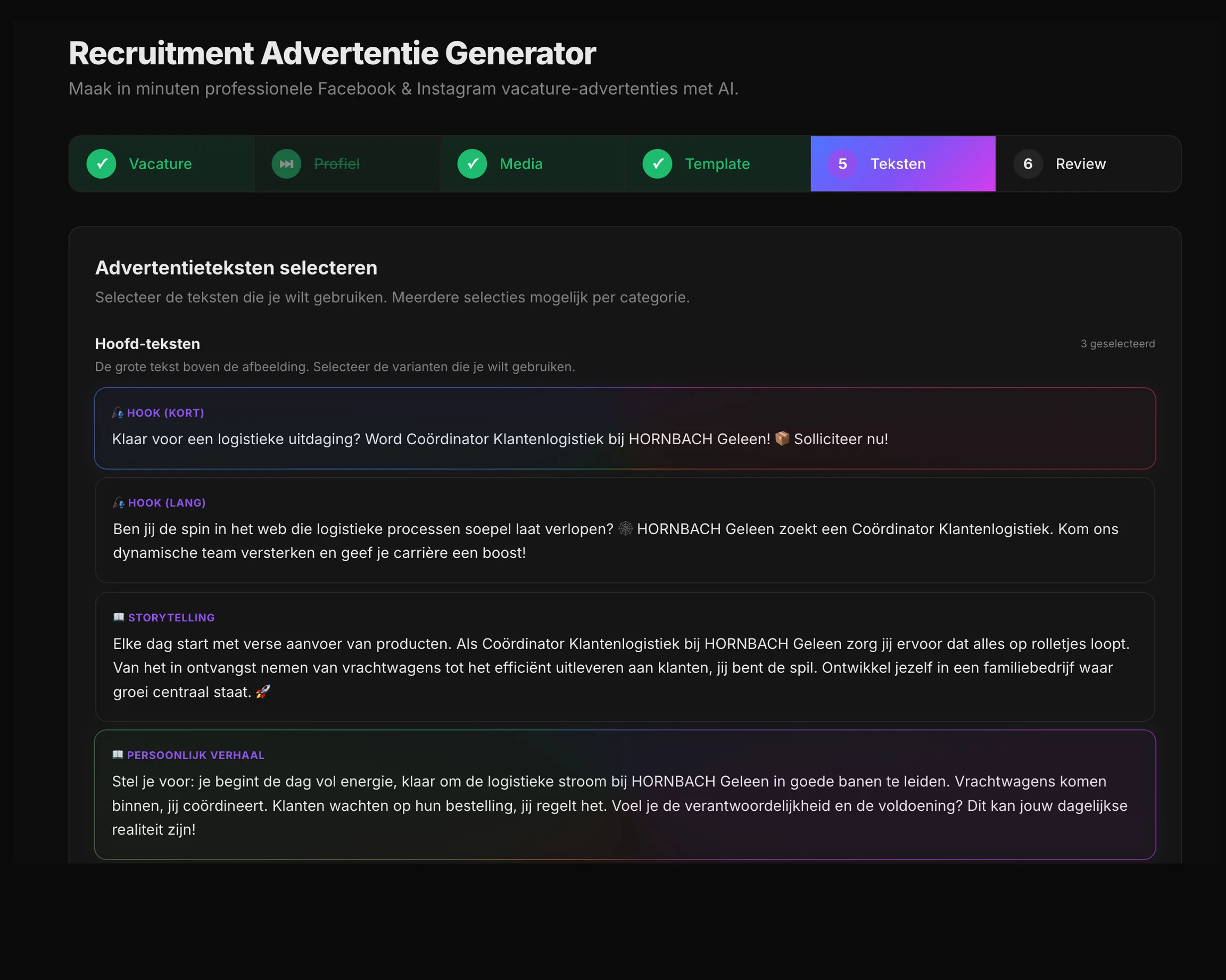Viewport: 1226px width, 980px height.
Task: Select the Storytelling text card
Action: pos(625,657)
